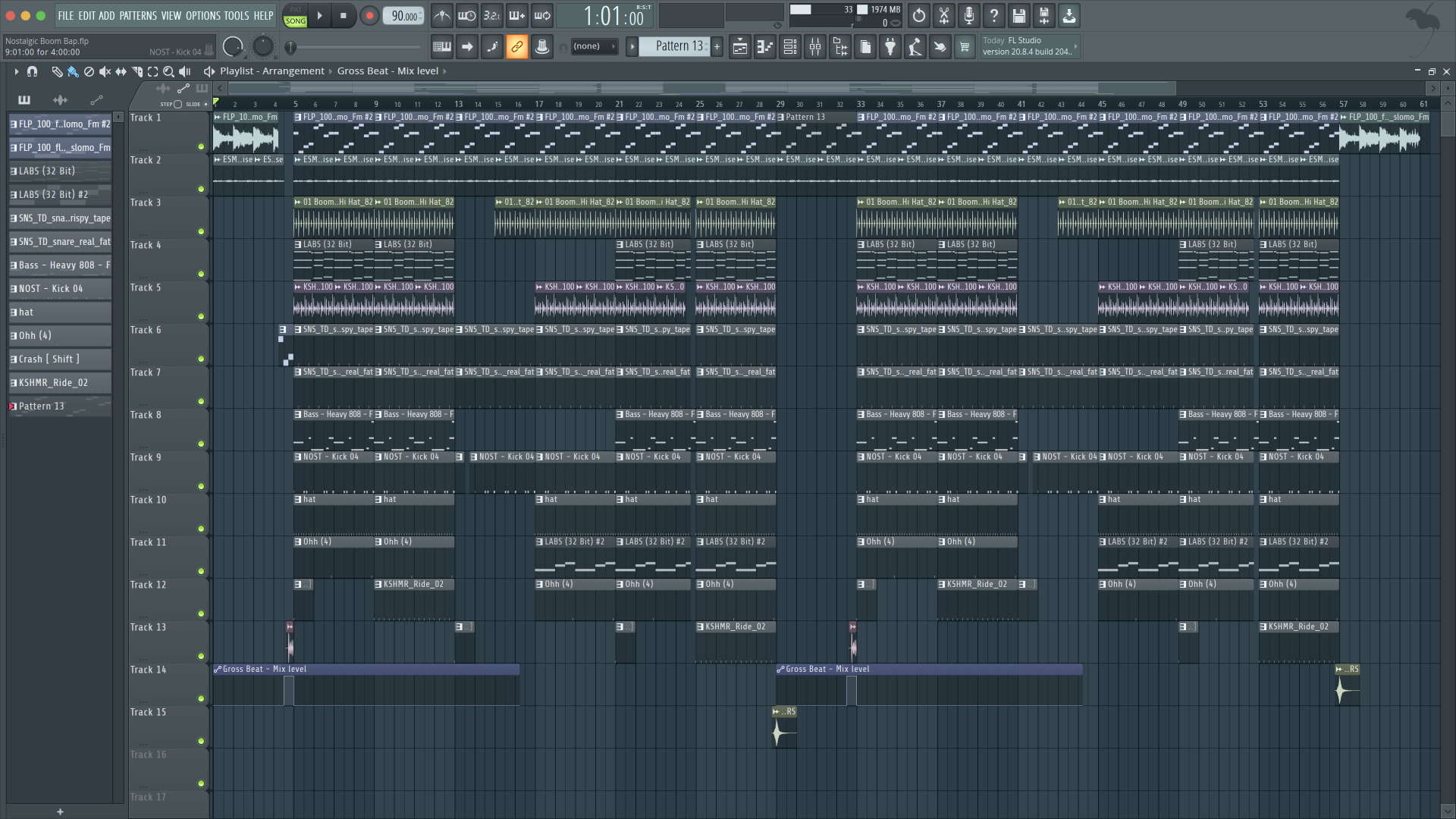Click the main pitch knob
Screen dimensions: 1456x819
pos(262,47)
